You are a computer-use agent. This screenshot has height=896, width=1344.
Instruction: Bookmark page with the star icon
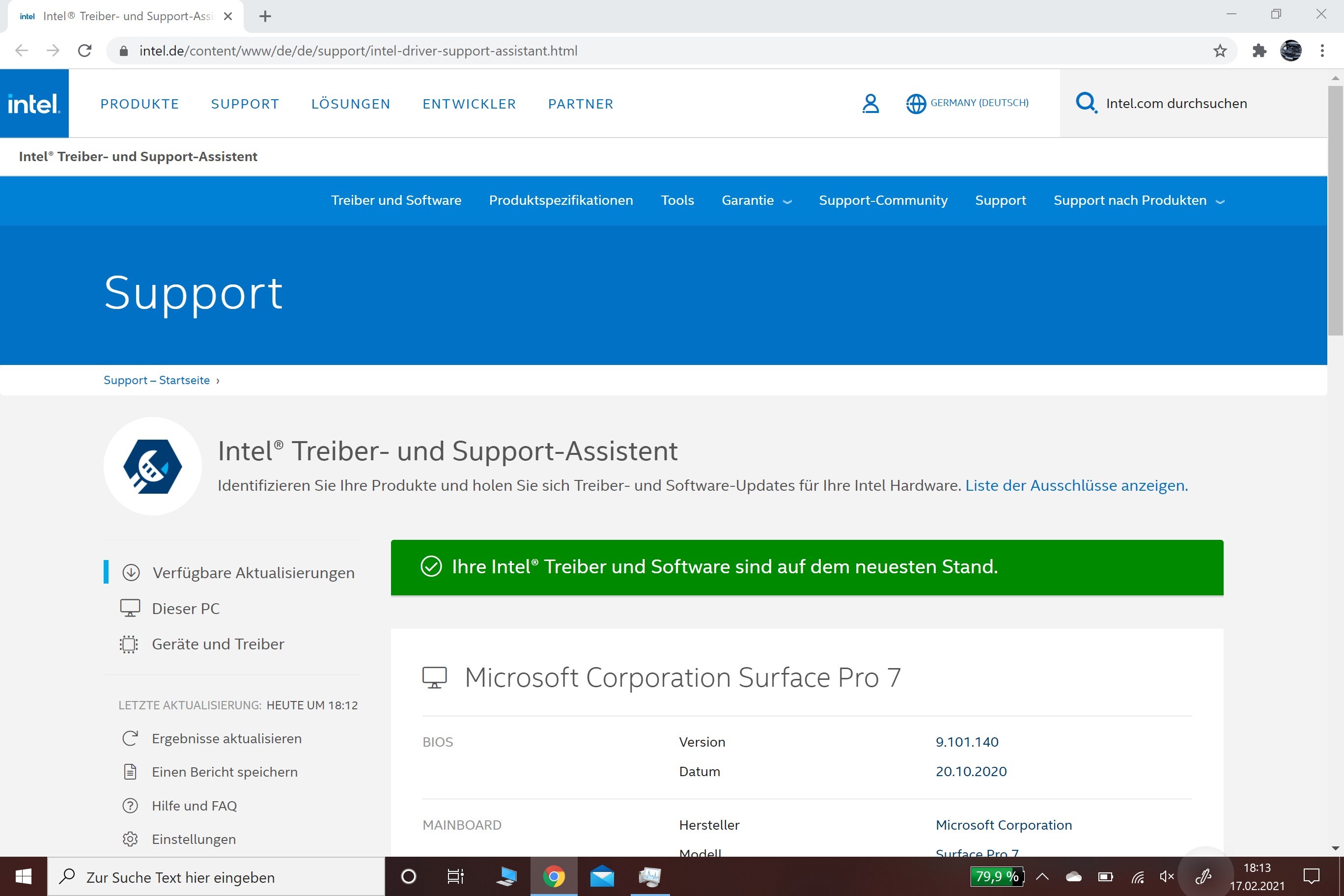click(1220, 51)
